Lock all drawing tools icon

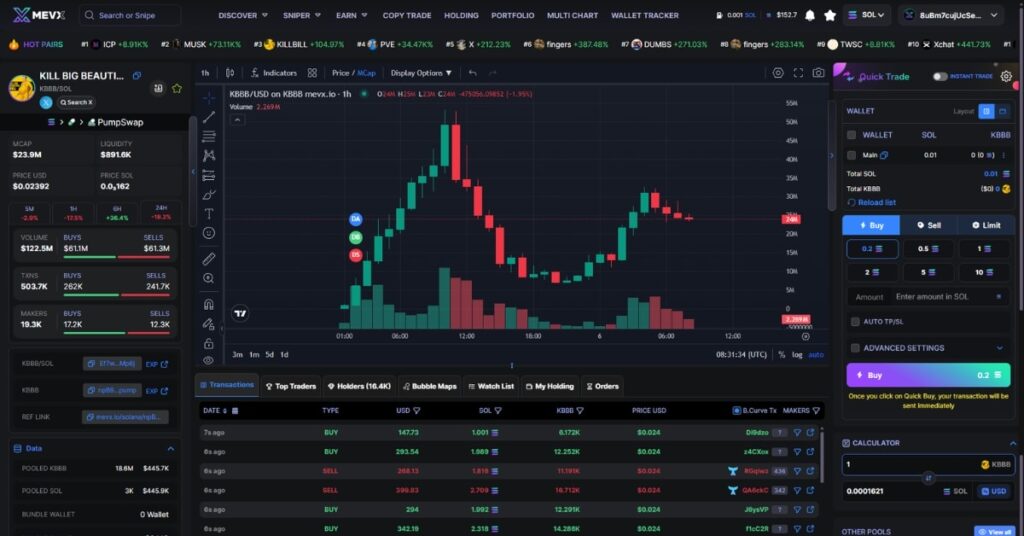pos(209,343)
